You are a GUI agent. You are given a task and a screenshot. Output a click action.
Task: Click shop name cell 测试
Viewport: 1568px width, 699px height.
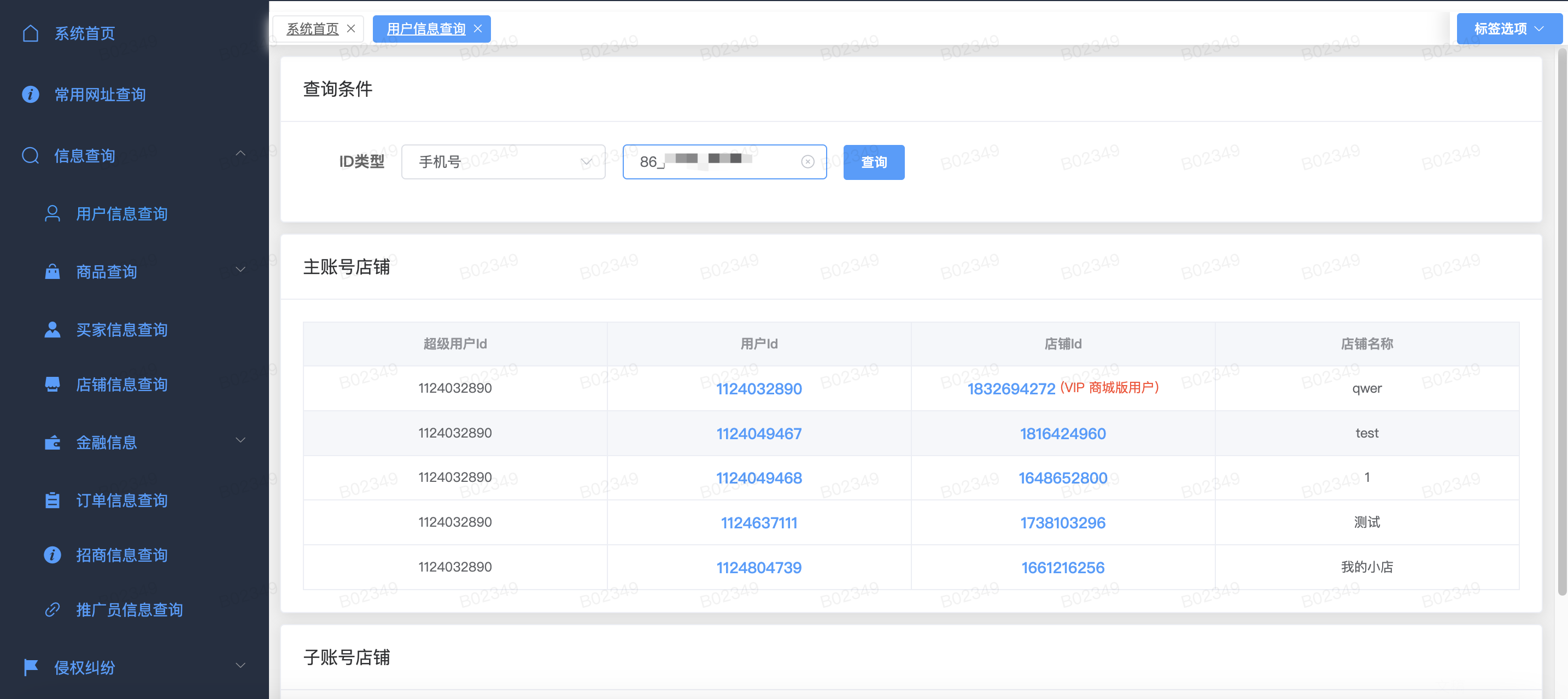[1366, 522]
